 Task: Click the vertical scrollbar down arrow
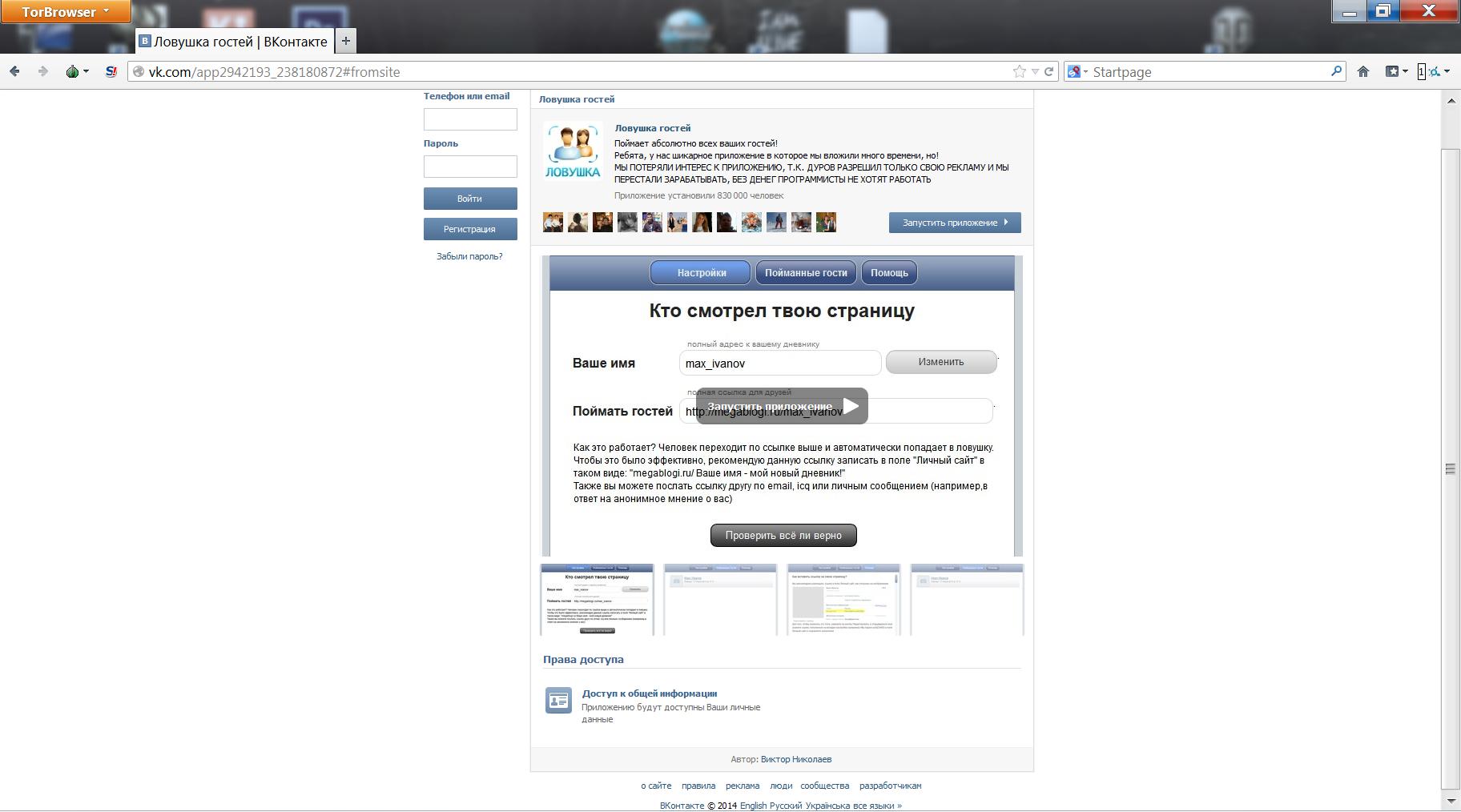[x=1451, y=801]
